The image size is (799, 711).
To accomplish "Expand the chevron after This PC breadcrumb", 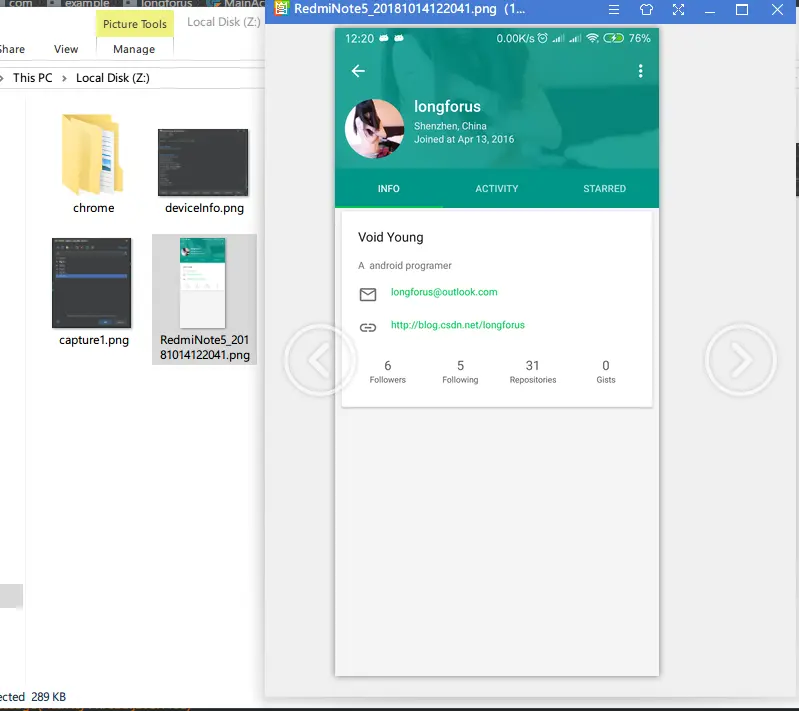I will coord(64,78).
